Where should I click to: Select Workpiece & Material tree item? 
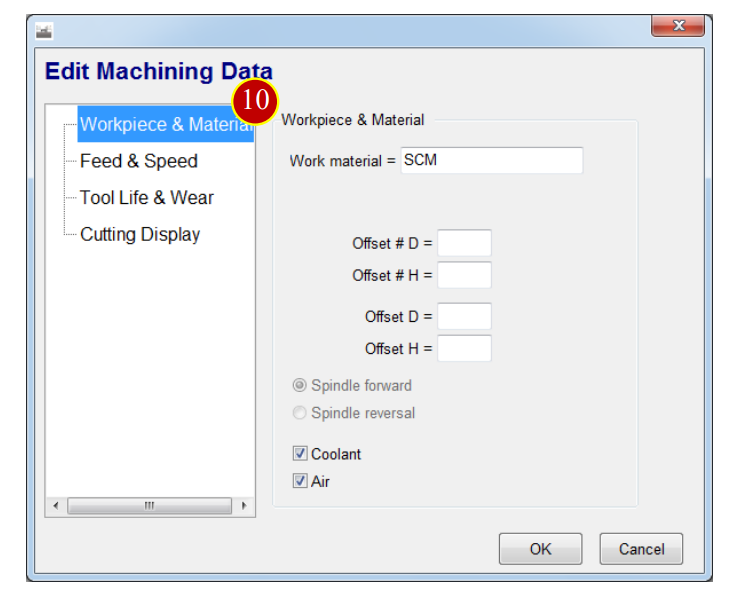165,124
